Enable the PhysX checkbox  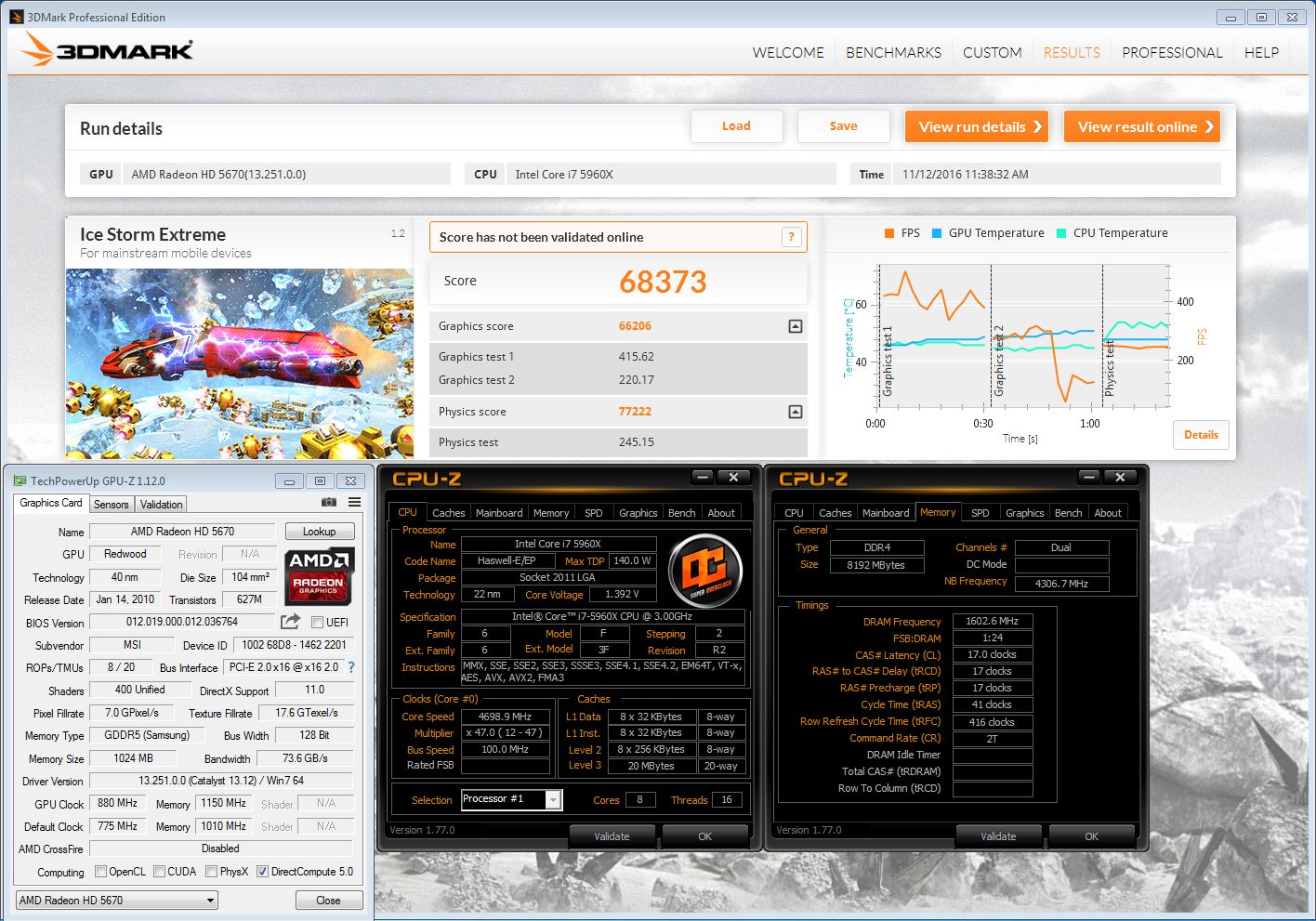(x=212, y=872)
